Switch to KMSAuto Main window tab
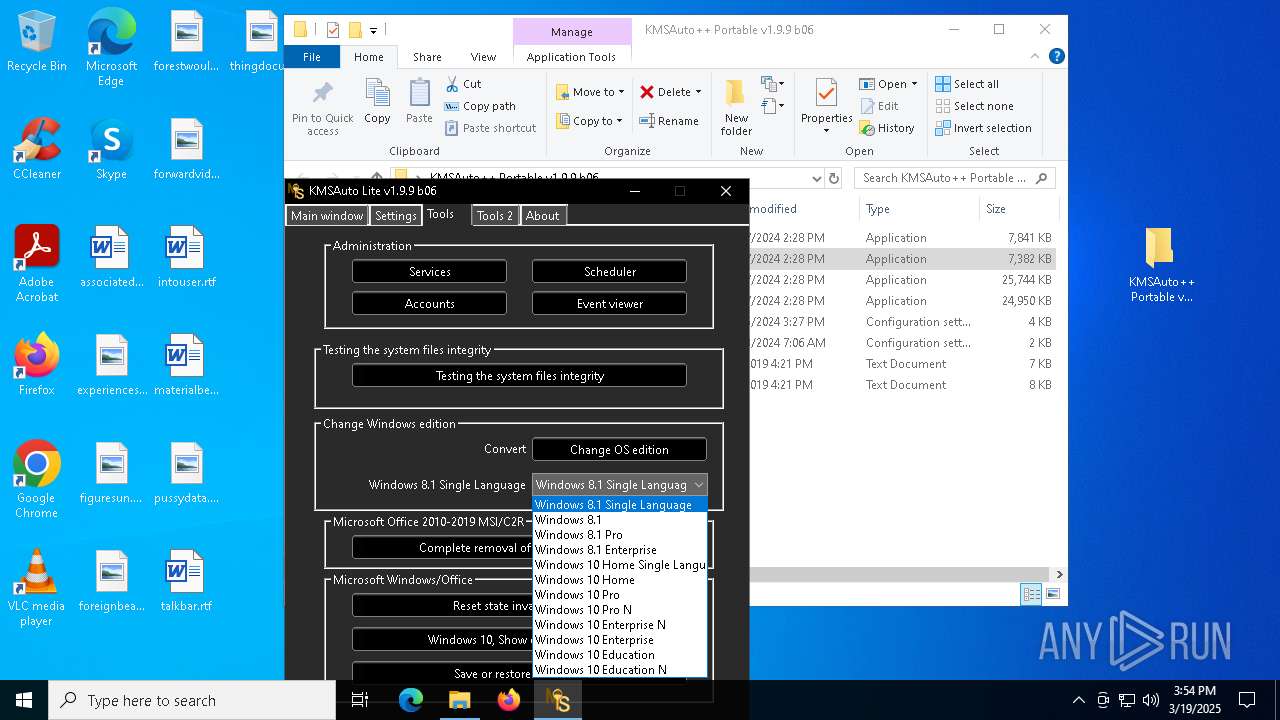The height and width of the screenshot is (720, 1280). click(x=327, y=215)
